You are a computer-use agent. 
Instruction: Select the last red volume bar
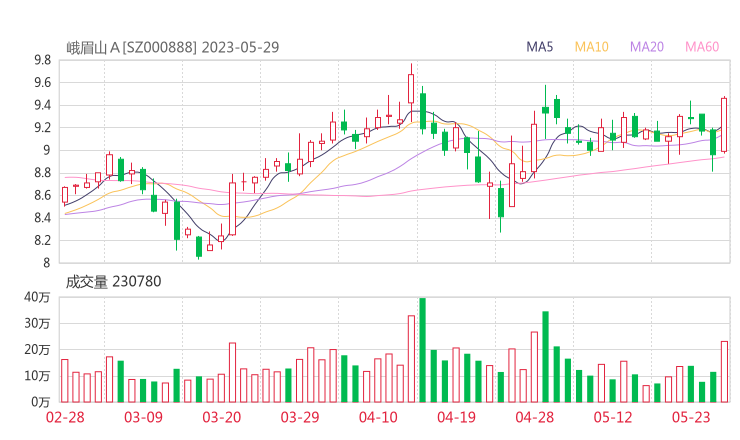click(724, 372)
